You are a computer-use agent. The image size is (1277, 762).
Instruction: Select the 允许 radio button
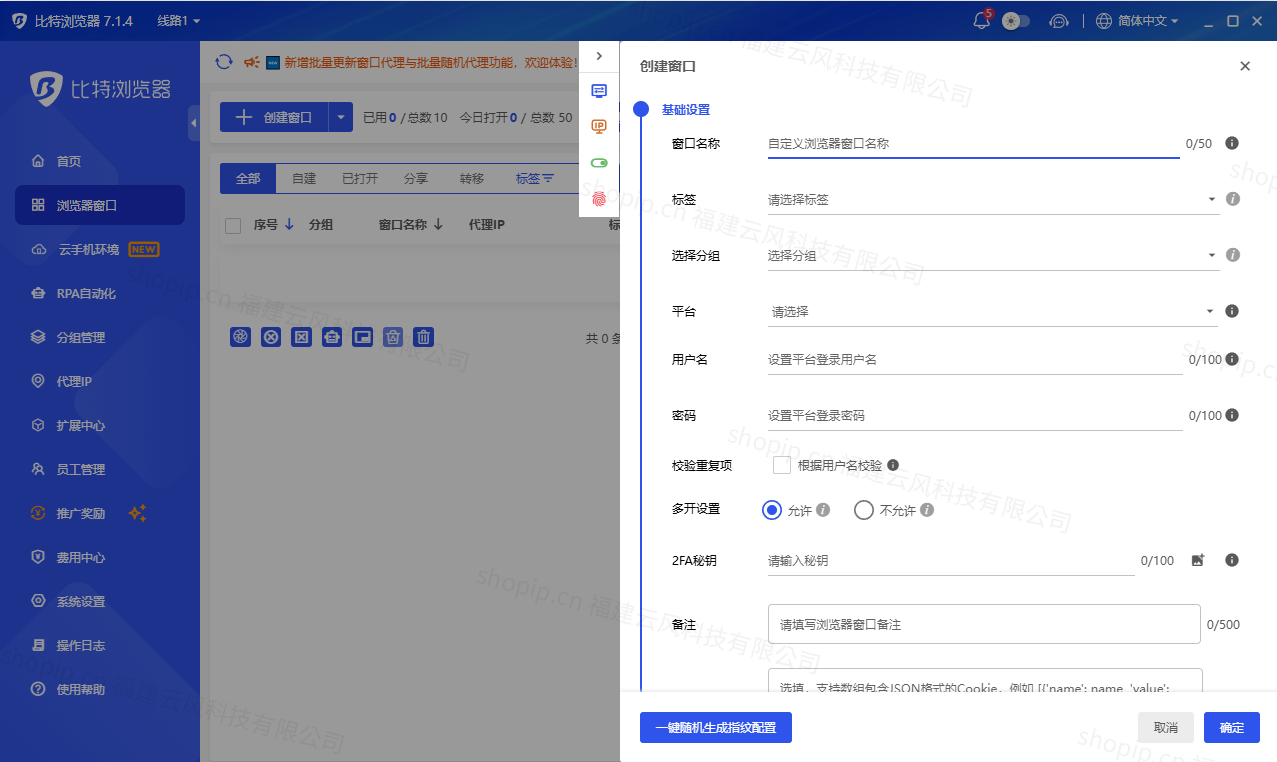tap(771, 510)
